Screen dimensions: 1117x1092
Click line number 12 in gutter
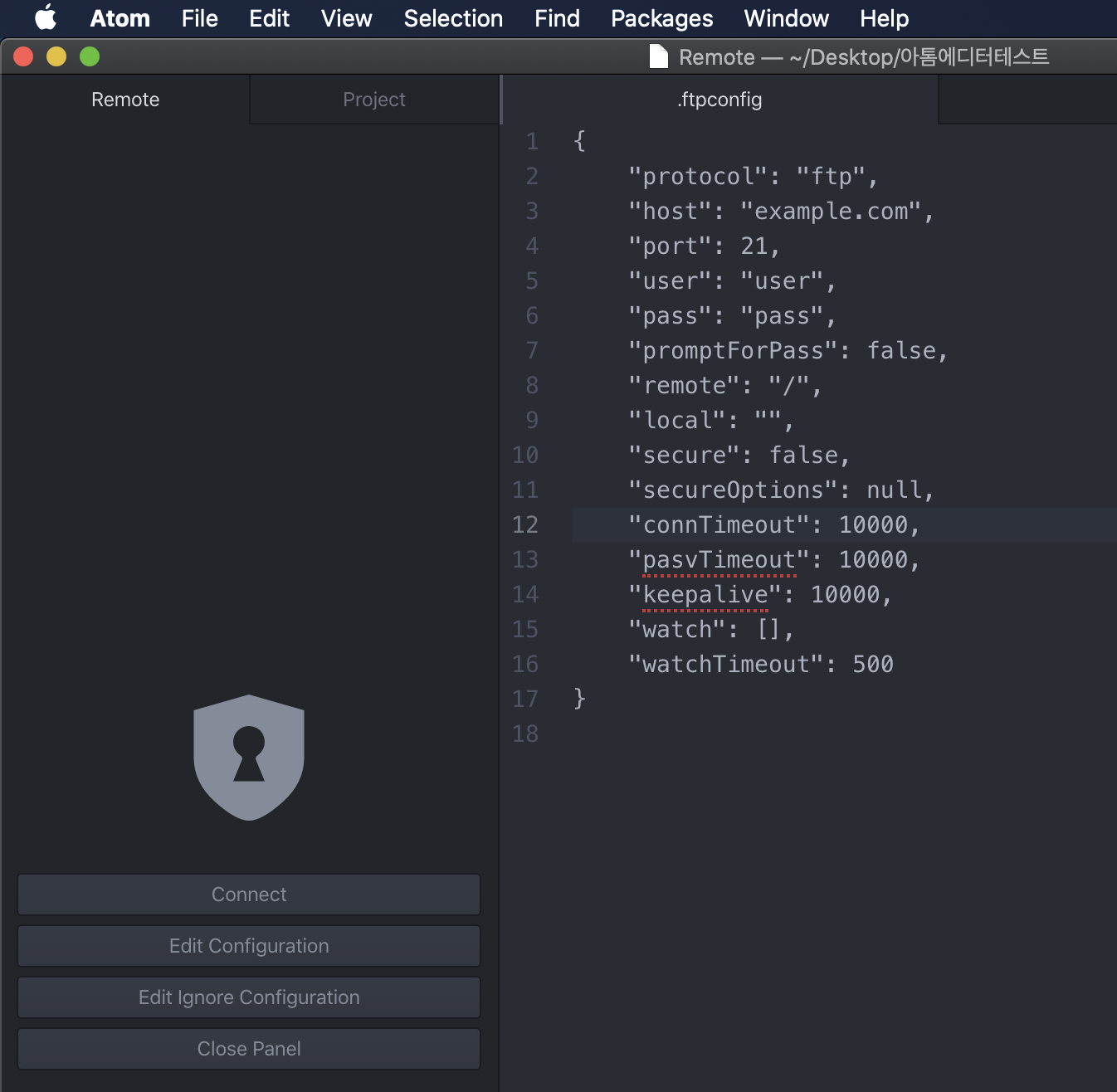[525, 525]
